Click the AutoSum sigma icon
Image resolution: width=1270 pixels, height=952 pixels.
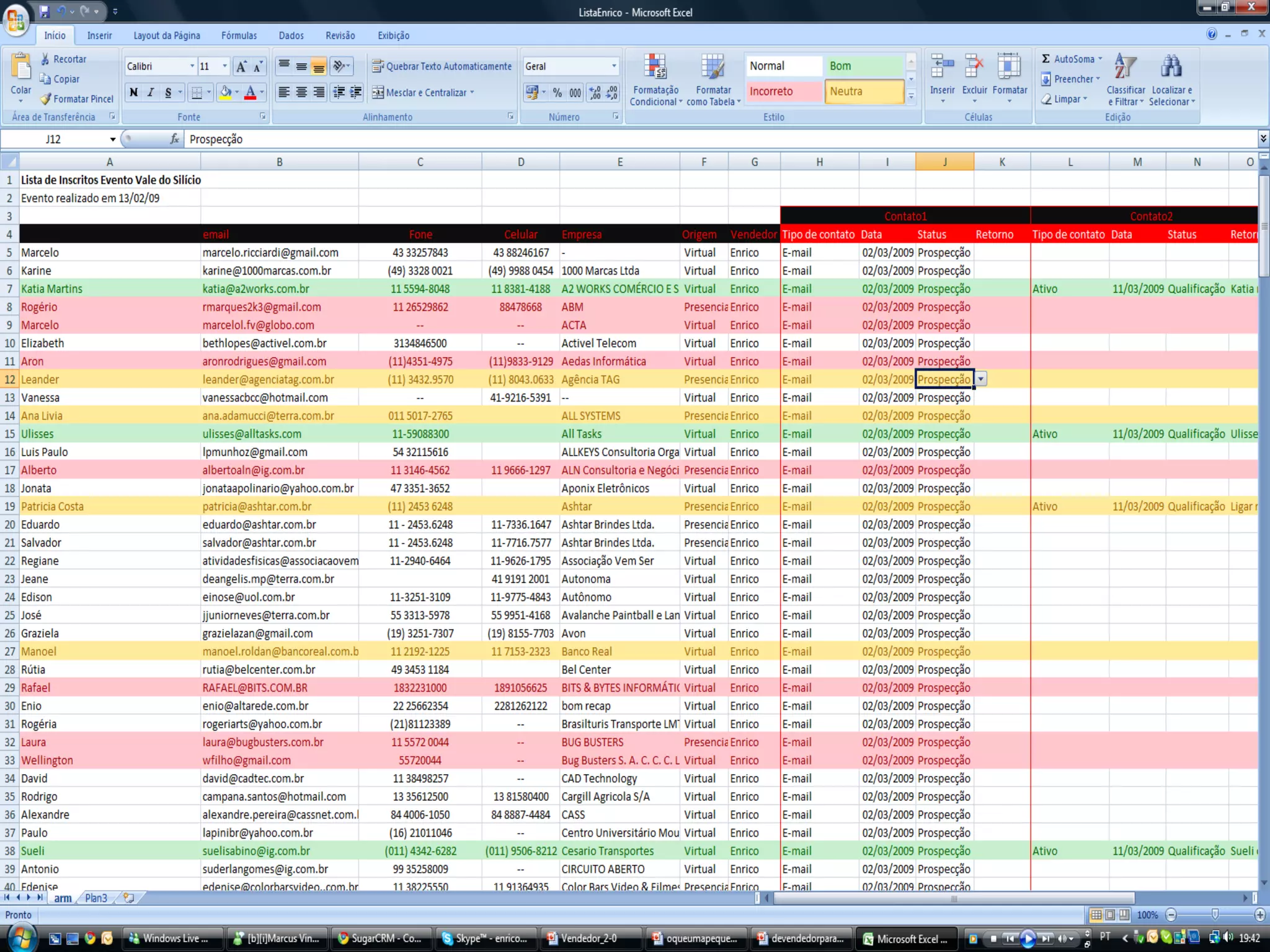1046,59
